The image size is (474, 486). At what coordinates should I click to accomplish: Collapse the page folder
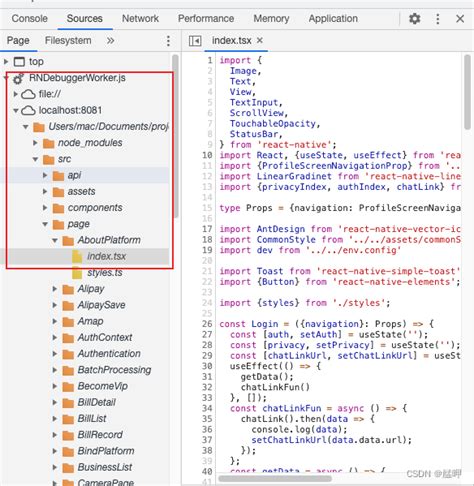pyautogui.click(x=45, y=224)
